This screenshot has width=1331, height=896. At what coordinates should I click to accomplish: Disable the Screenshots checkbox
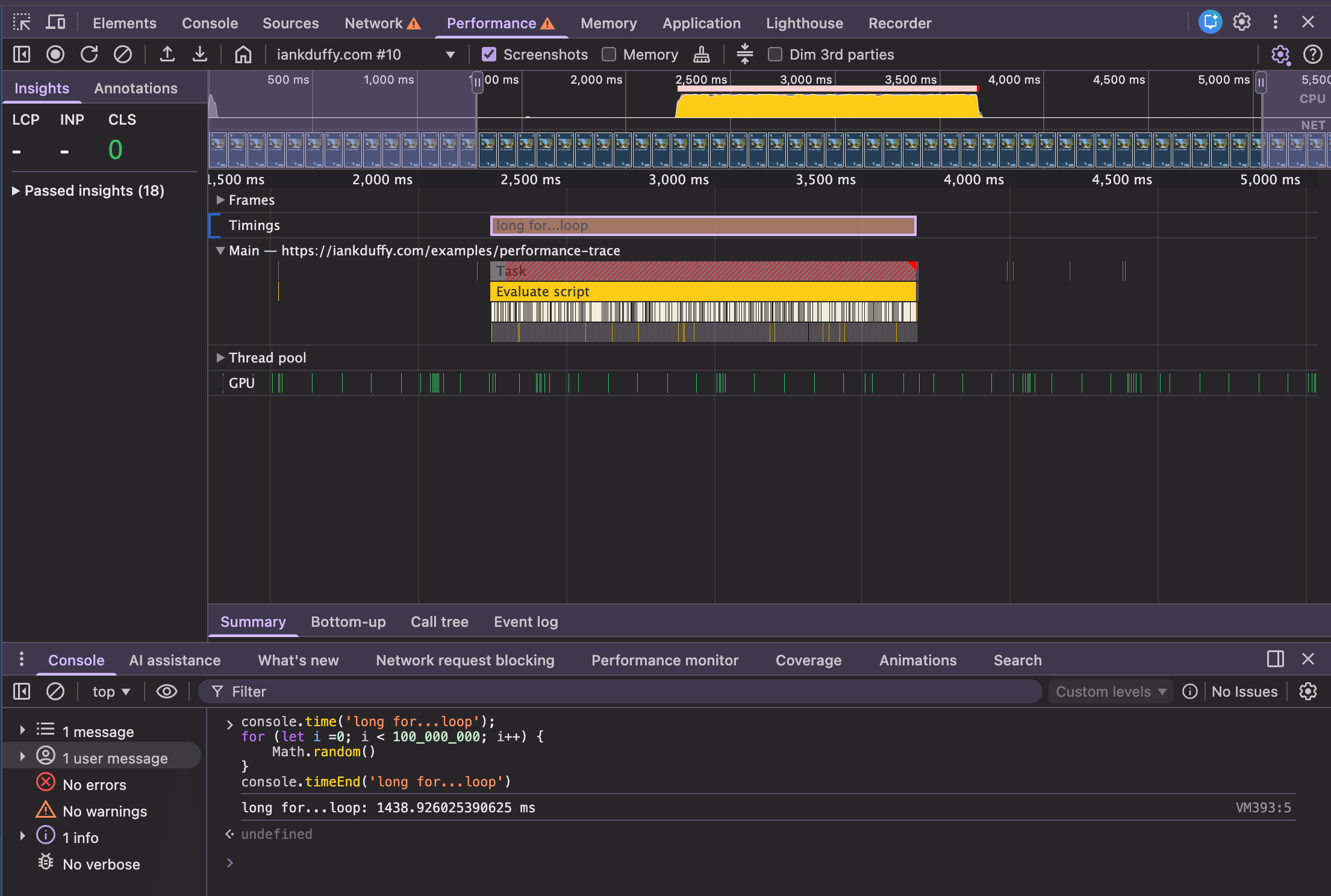pyautogui.click(x=488, y=54)
